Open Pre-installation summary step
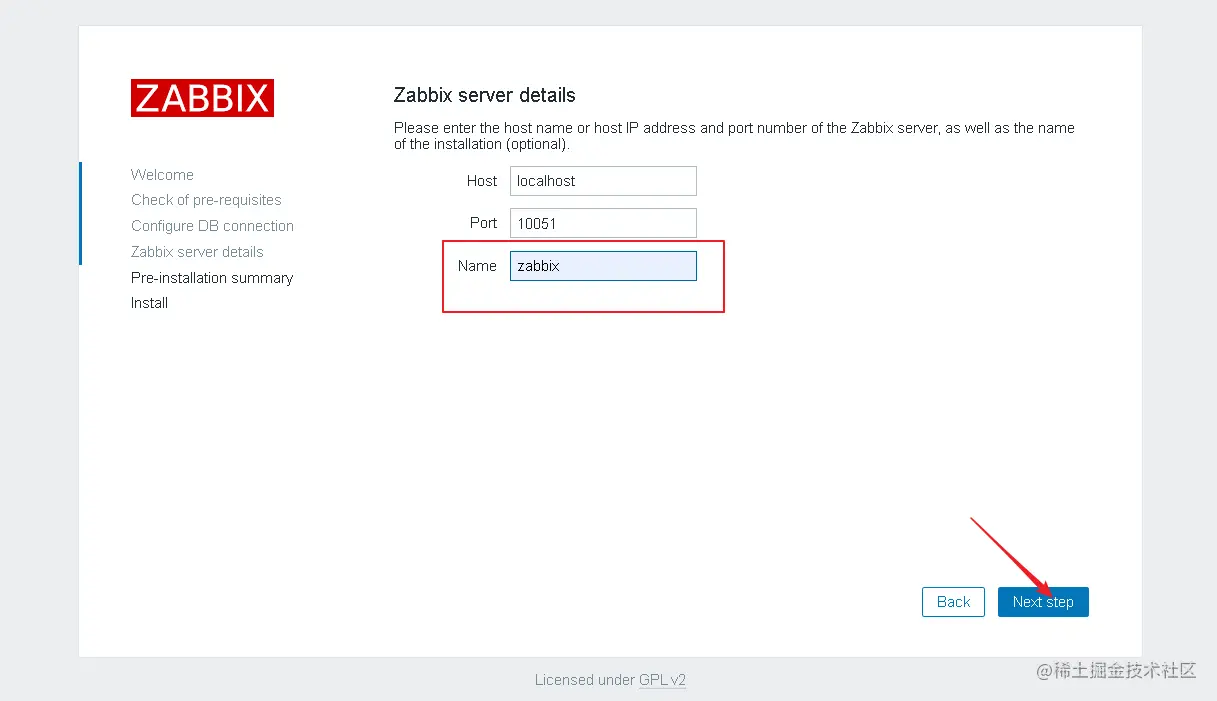 [x=212, y=278]
